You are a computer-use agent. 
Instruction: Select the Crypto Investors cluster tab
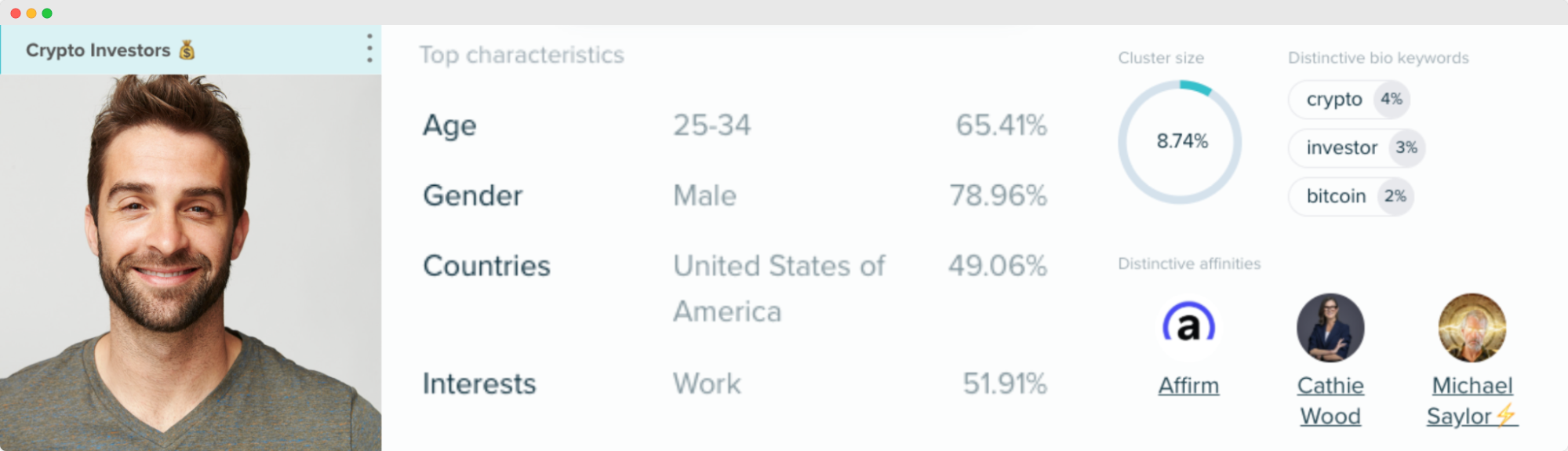coord(191,50)
